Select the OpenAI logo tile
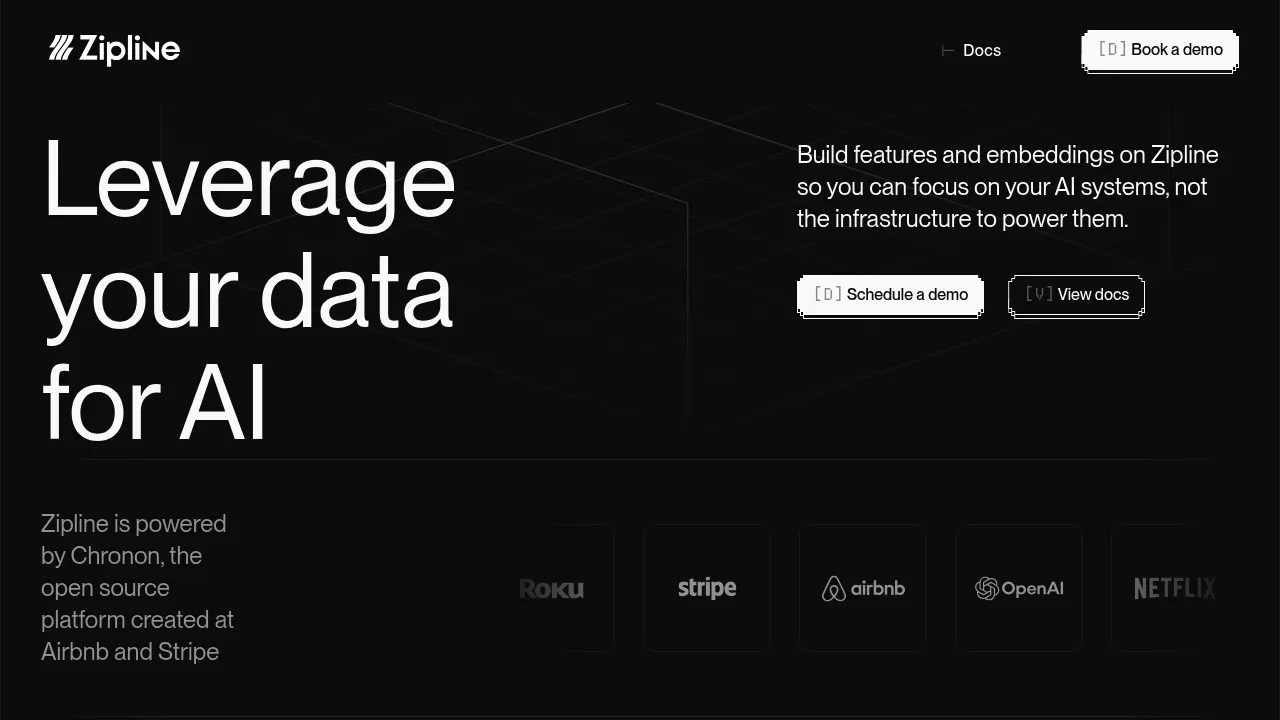The width and height of the screenshot is (1280, 720). coord(1019,588)
